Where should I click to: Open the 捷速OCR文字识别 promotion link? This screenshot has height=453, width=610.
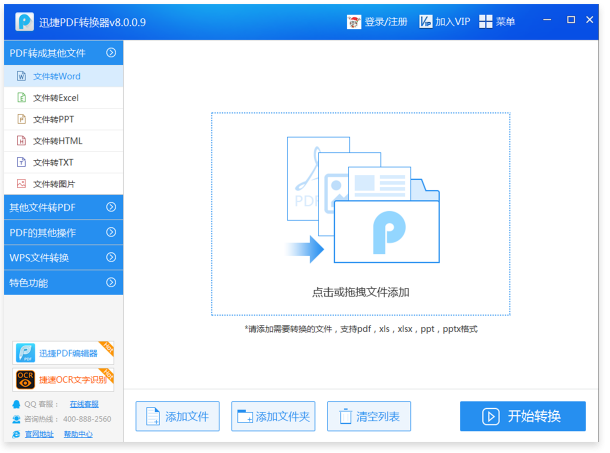63,379
